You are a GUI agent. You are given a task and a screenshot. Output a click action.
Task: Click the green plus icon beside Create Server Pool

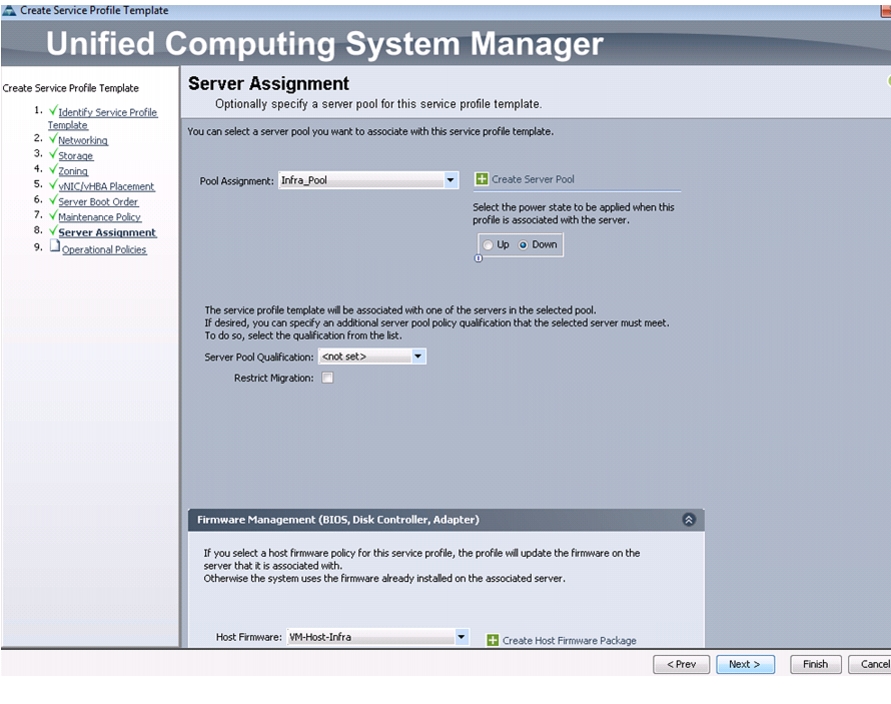[x=481, y=179]
